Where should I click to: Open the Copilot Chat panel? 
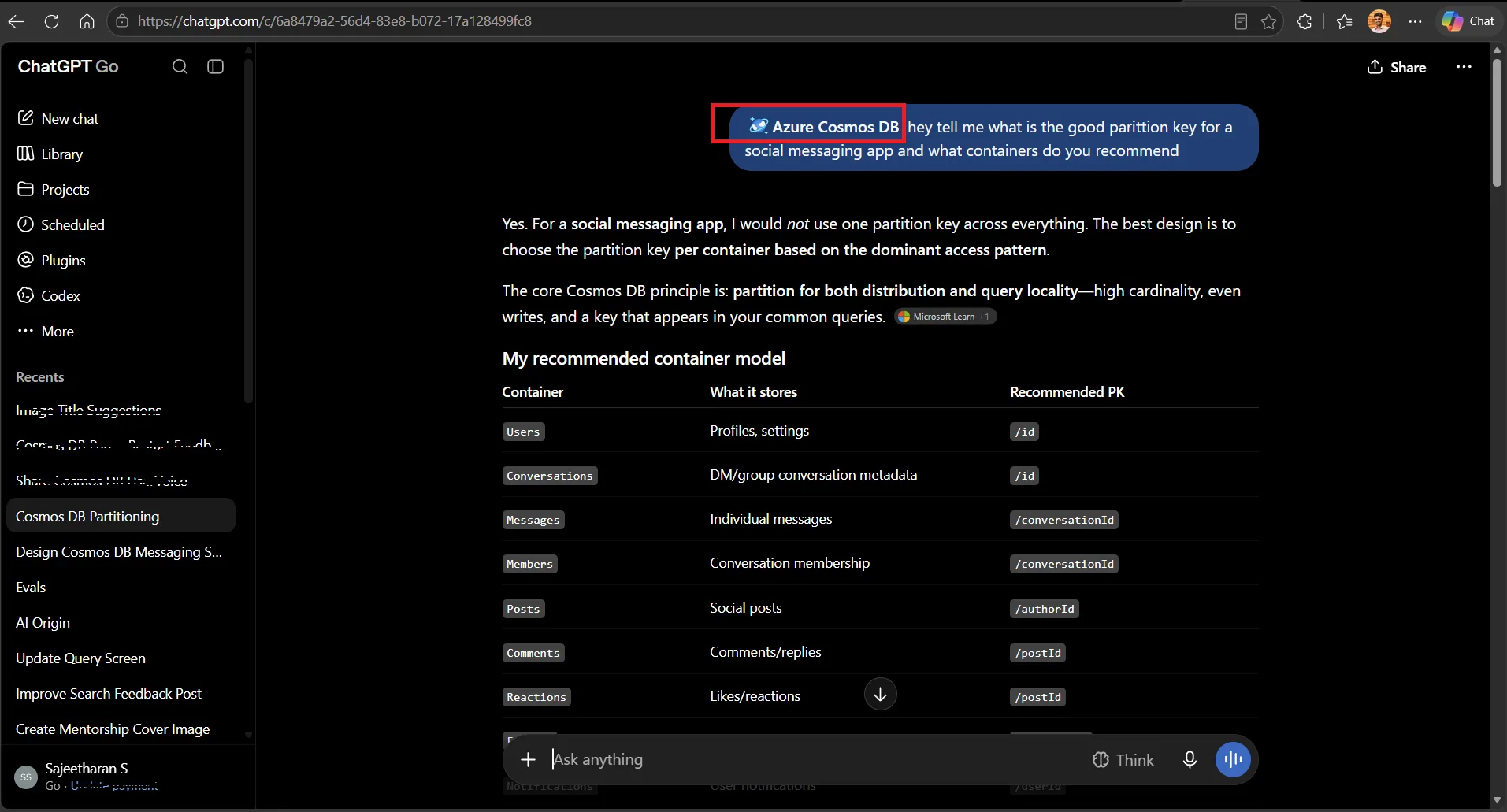click(1468, 21)
